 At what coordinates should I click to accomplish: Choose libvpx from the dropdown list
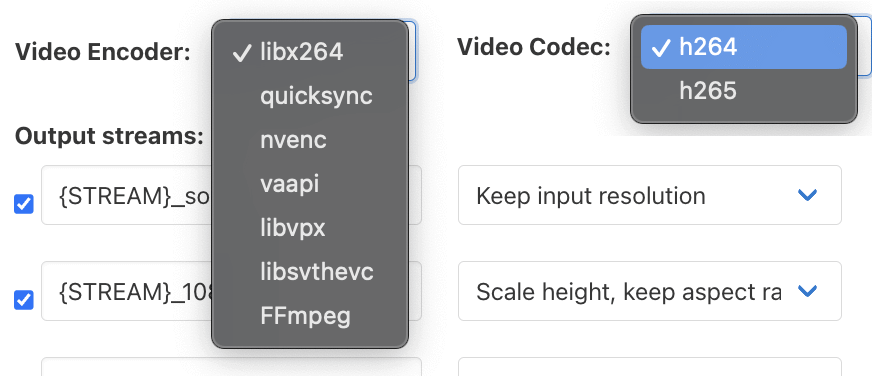310,228
